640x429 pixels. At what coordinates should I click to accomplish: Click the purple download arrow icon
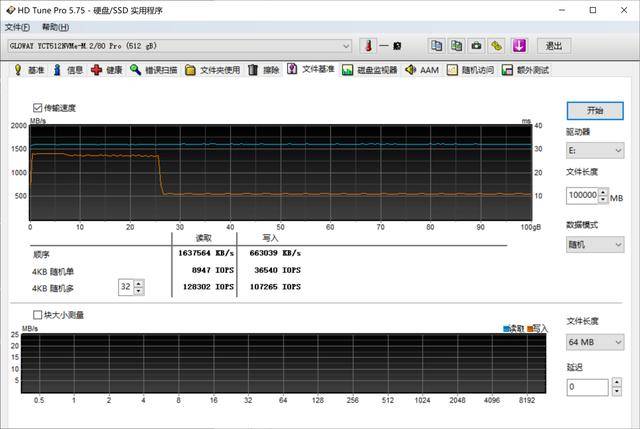click(519, 46)
